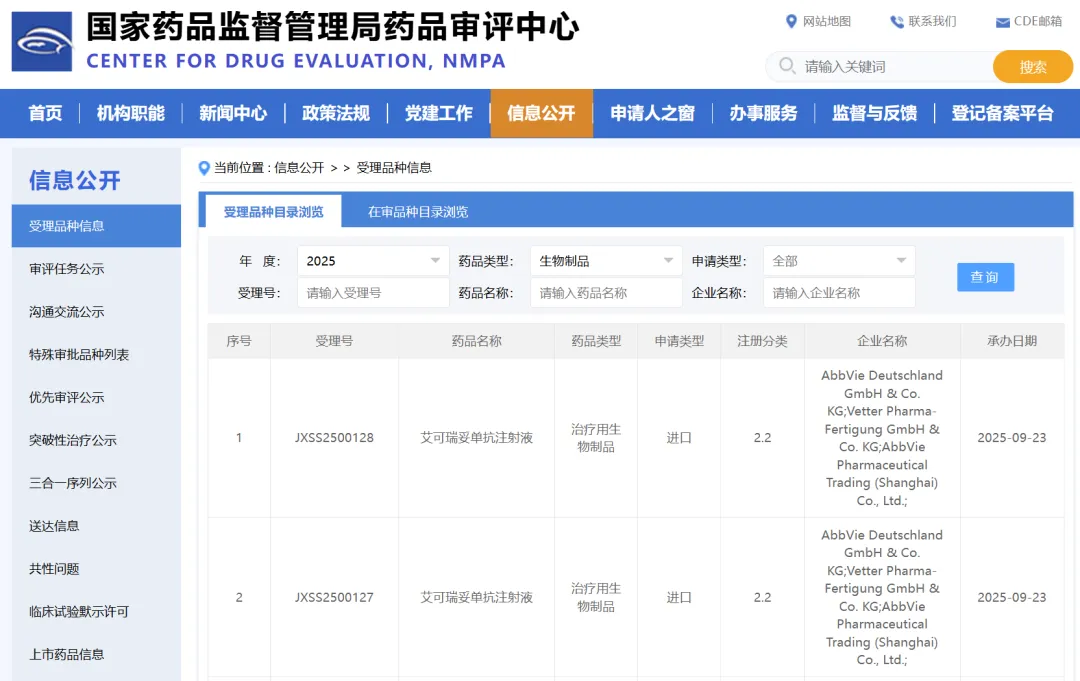The width and height of the screenshot is (1080, 681).
Task: Open 优先审评公示 in the sidebar
Action: pos(67,397)
